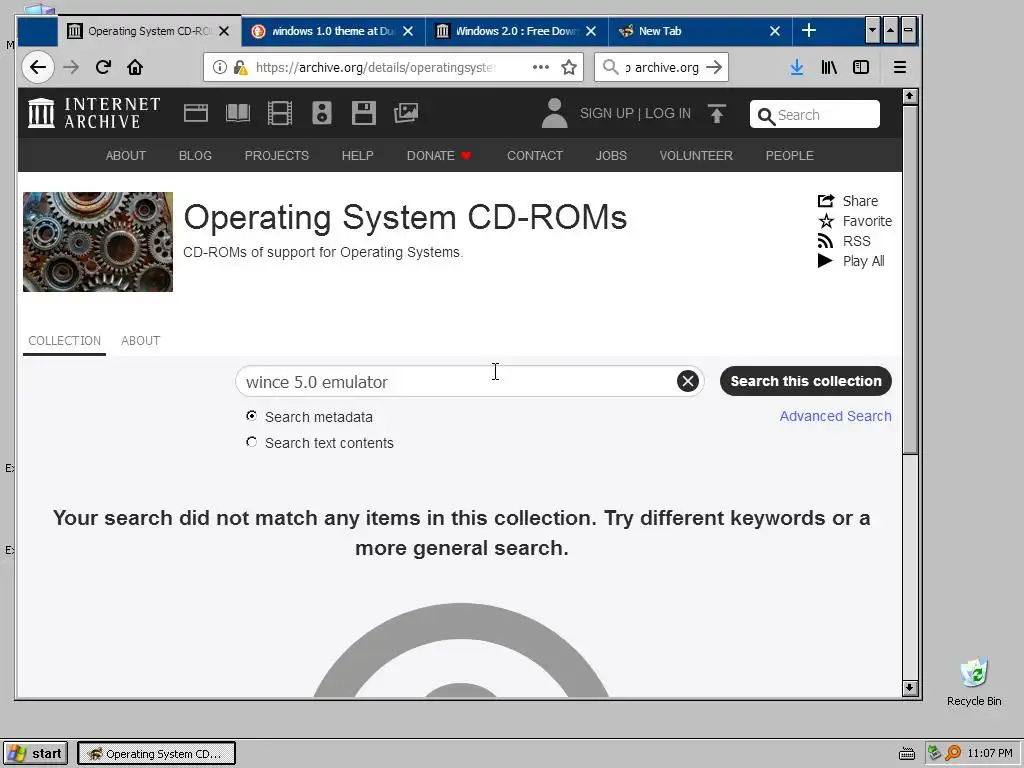Open page actions three-dot menu
Image resolution: width=1024 pixels, height=768 pixels.
click(x=541, y=67)
